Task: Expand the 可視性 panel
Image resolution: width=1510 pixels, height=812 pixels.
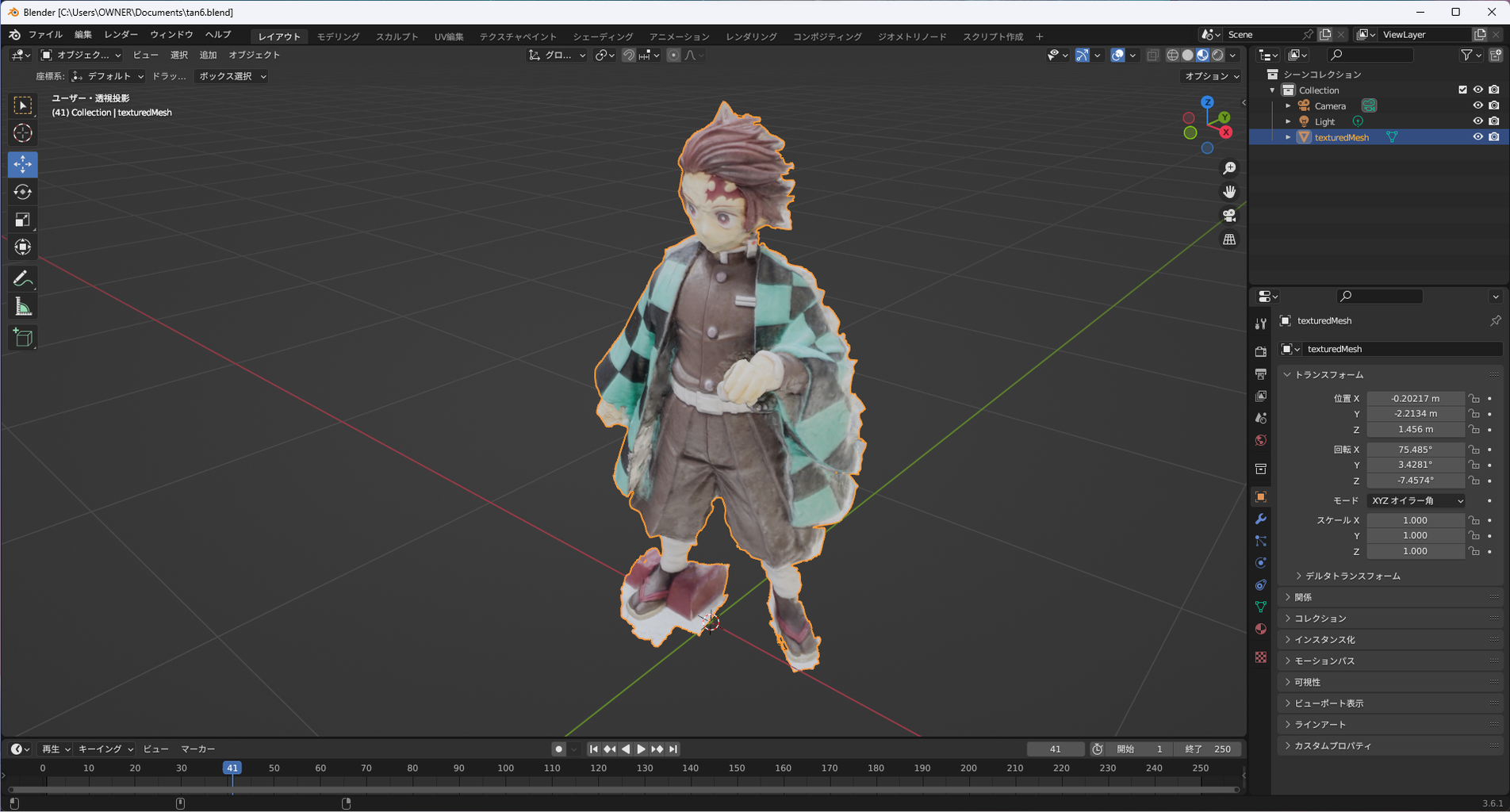Action: [x=1390, y=682]
